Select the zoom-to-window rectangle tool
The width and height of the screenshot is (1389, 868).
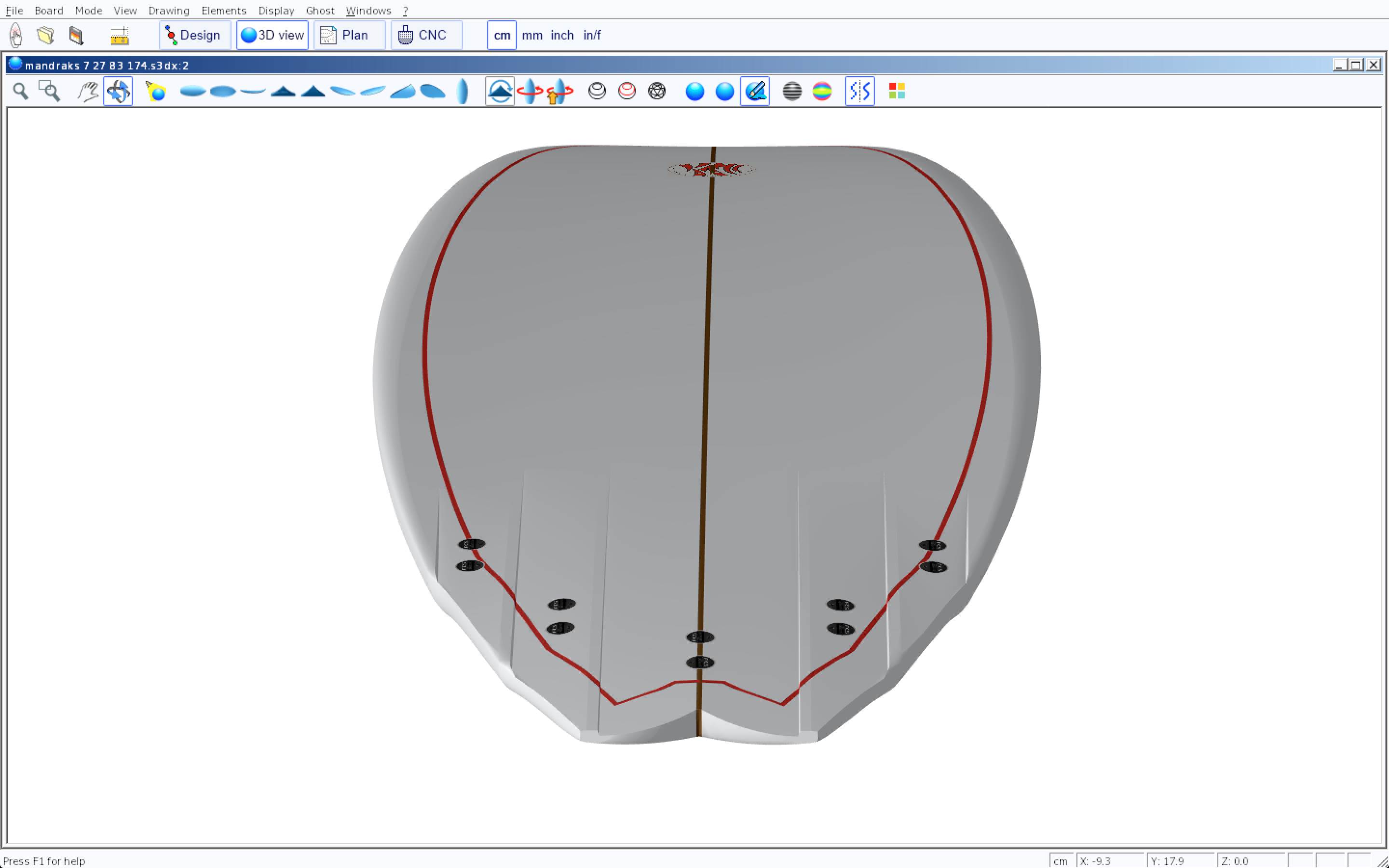point(49,91)
